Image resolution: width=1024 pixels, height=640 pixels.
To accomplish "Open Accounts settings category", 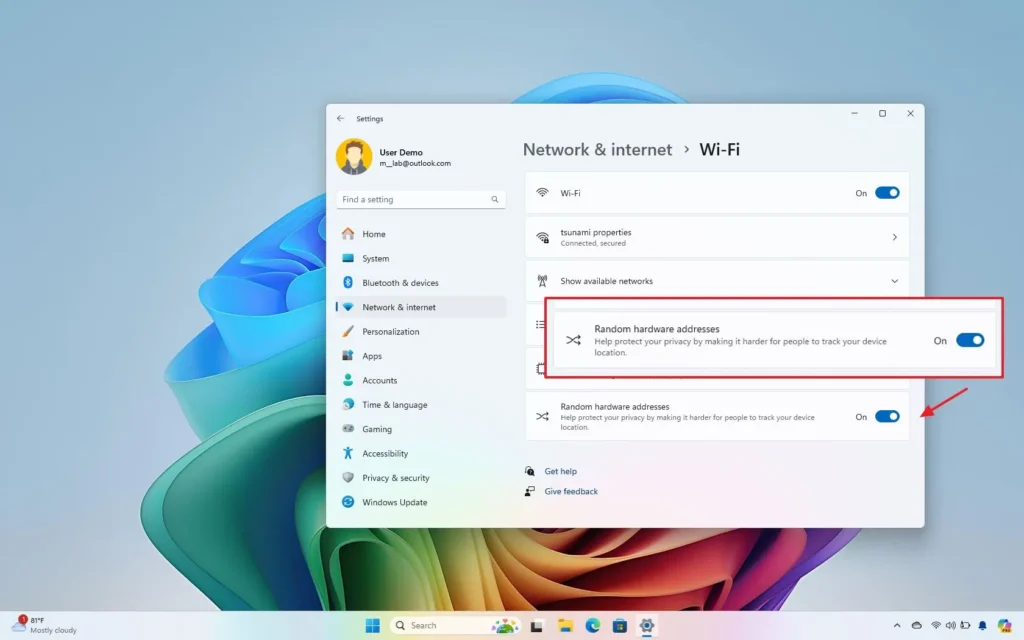I will [x=421, y=380].
